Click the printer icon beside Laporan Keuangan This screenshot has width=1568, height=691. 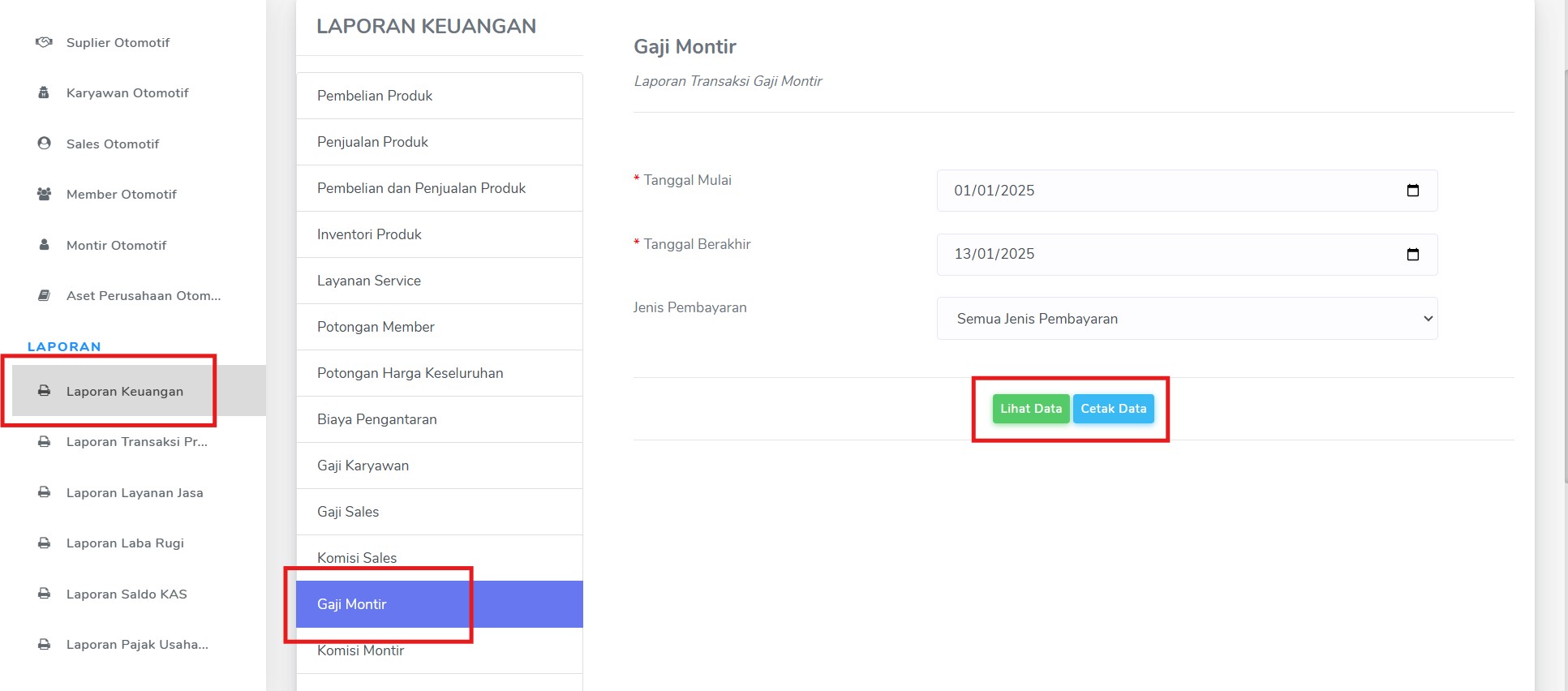44,391
